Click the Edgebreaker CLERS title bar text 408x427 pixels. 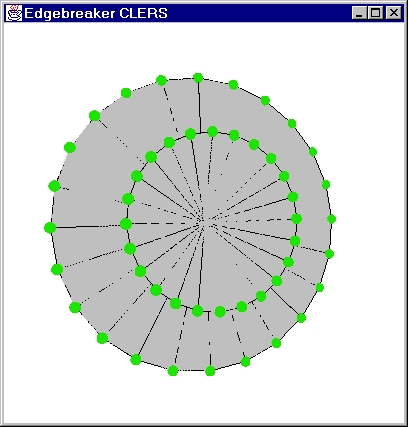96,14
